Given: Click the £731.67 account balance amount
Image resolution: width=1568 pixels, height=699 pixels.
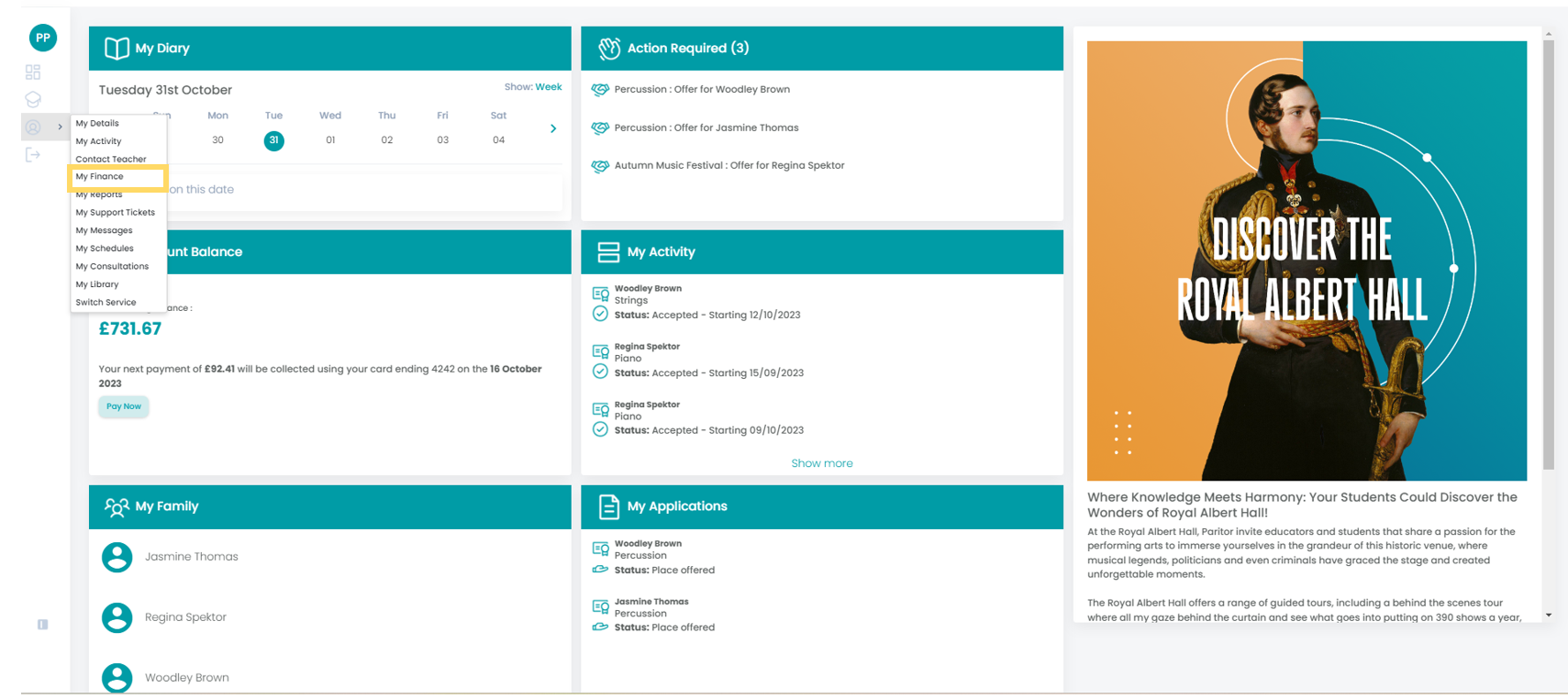Looking at the screenshot, I should [130, 328].
